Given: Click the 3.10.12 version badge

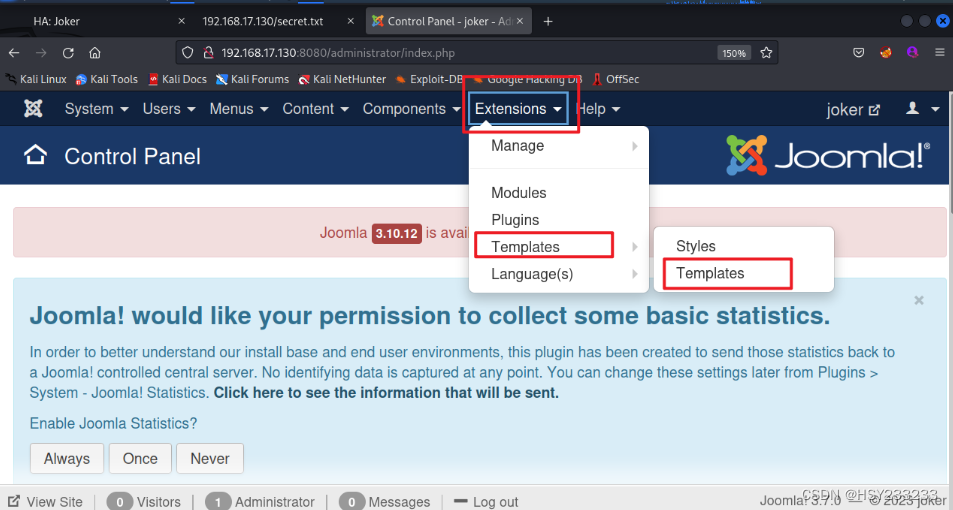Looking at the screenshot, I should pos(397,233).
